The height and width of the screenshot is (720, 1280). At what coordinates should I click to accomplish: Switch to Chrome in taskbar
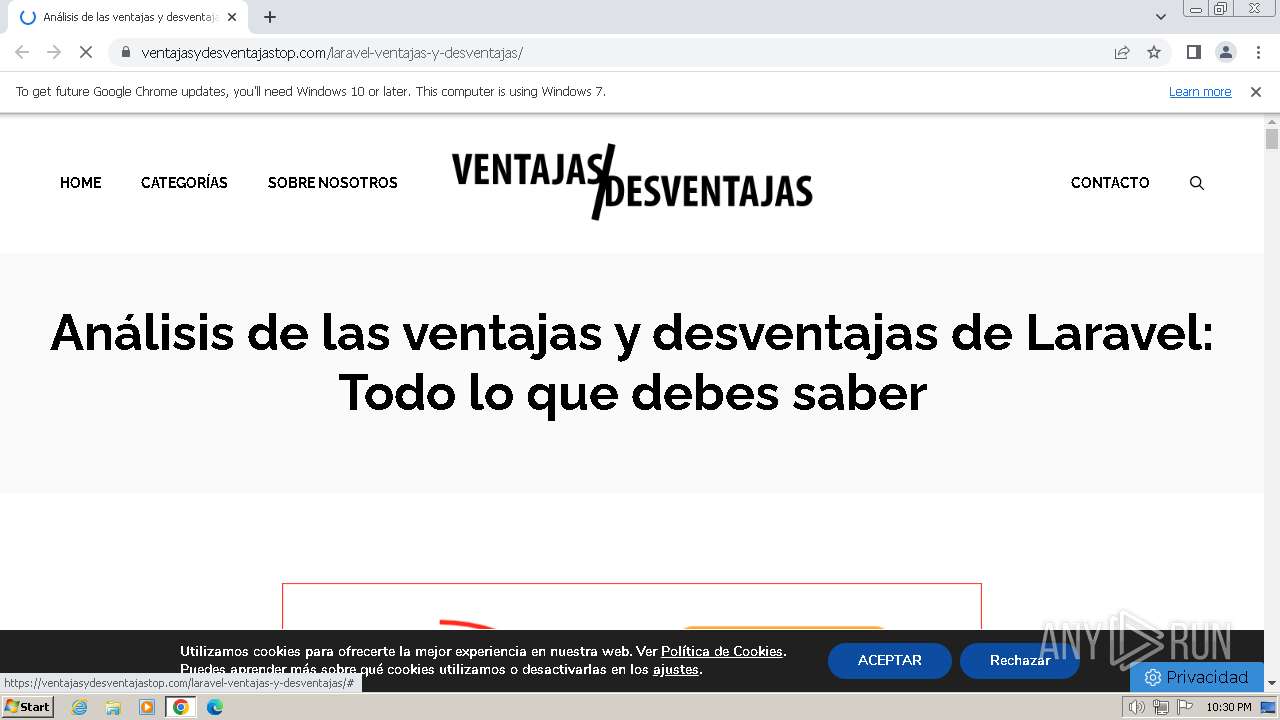(180, 707)
